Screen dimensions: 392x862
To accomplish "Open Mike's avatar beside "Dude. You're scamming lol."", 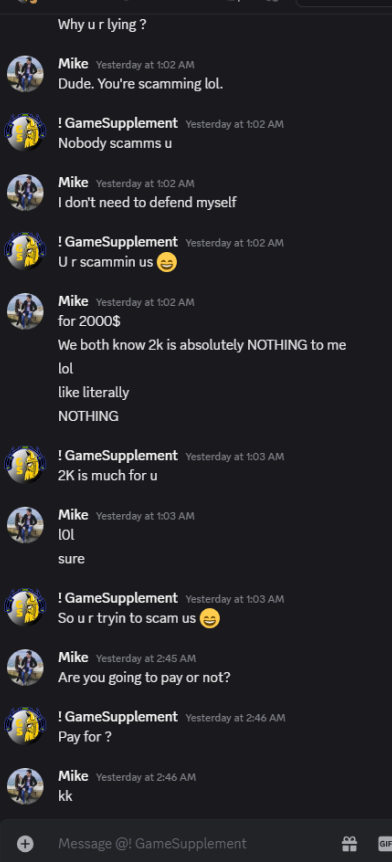I will coord(25,74).
